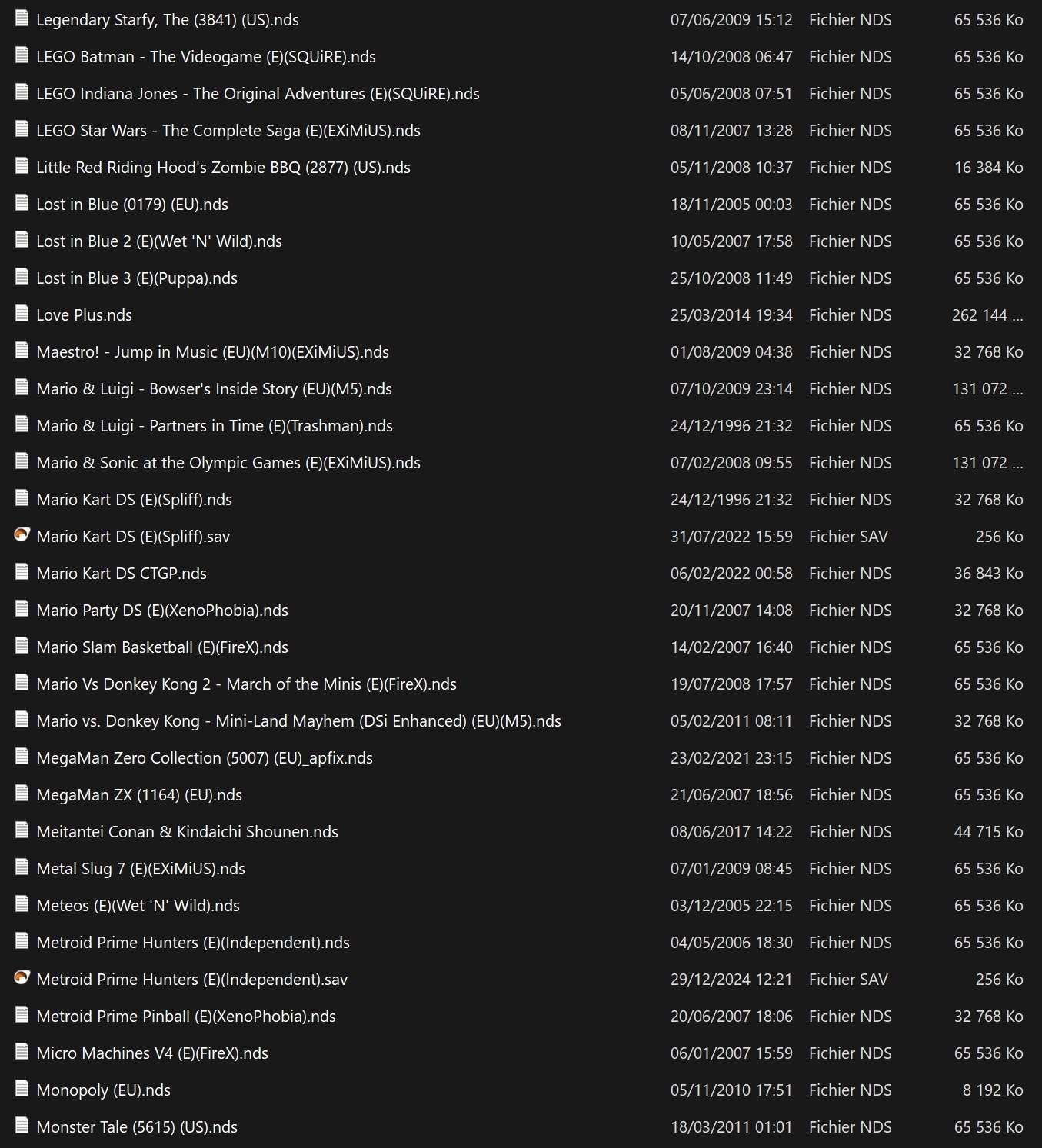Click the icon next to LEGO Indiana Jones
The height and width of the screenshot is (1148, 1042).
[x=22, y=92]
